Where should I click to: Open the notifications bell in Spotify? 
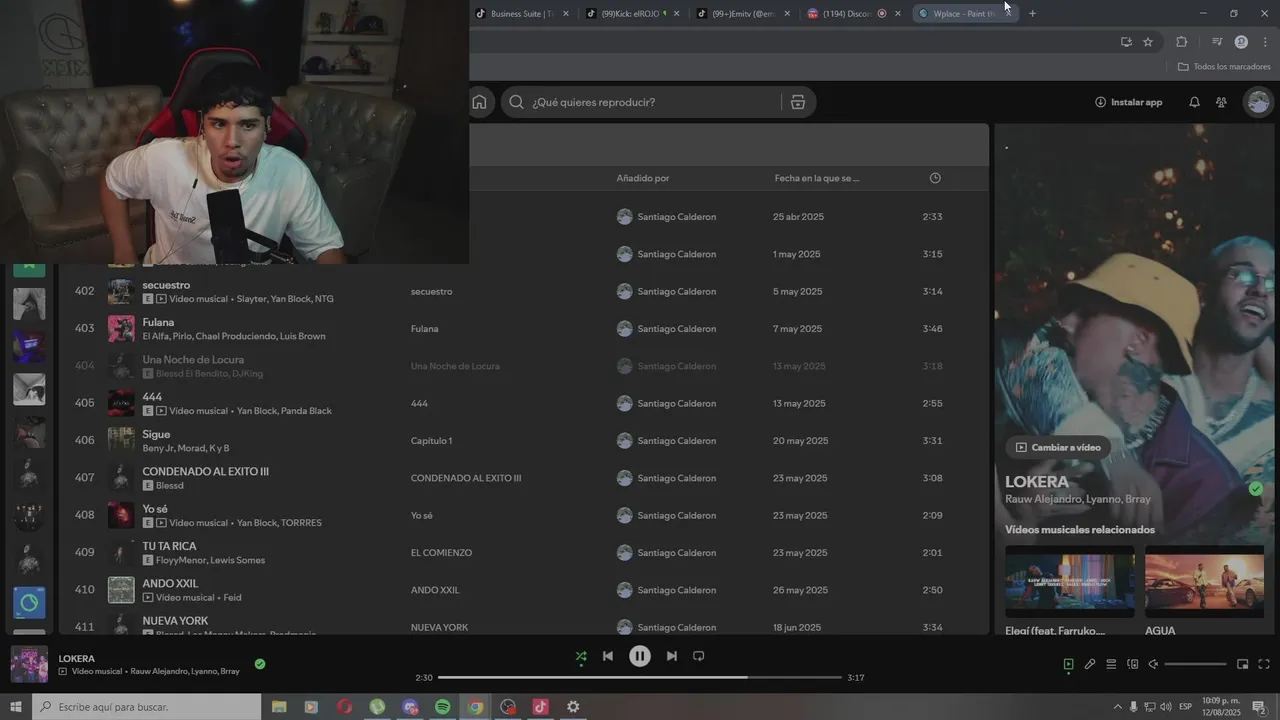tap(1194, 102)
